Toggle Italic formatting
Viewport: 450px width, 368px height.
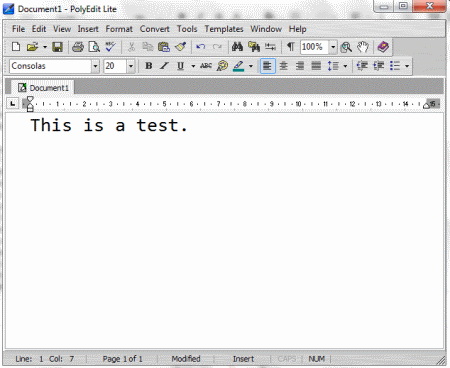pos(164,66)
